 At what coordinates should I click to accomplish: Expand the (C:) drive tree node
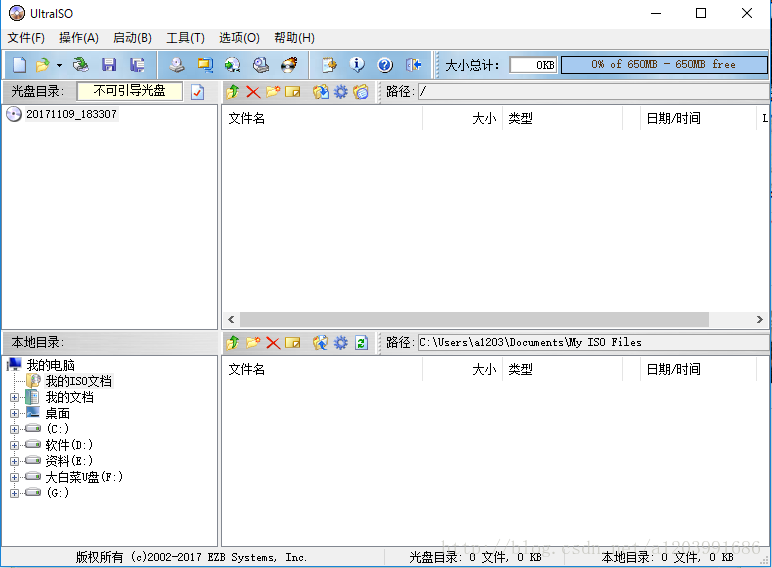15,430
